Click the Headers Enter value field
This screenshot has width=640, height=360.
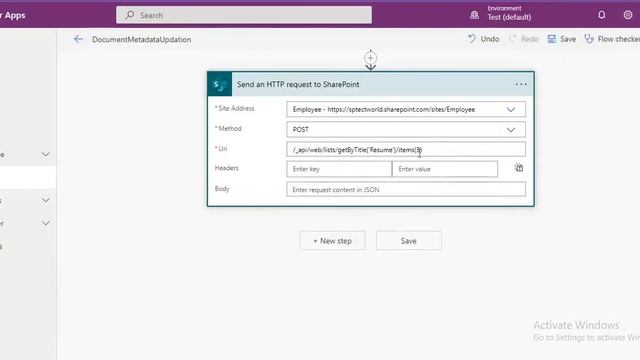coord(445,169)
